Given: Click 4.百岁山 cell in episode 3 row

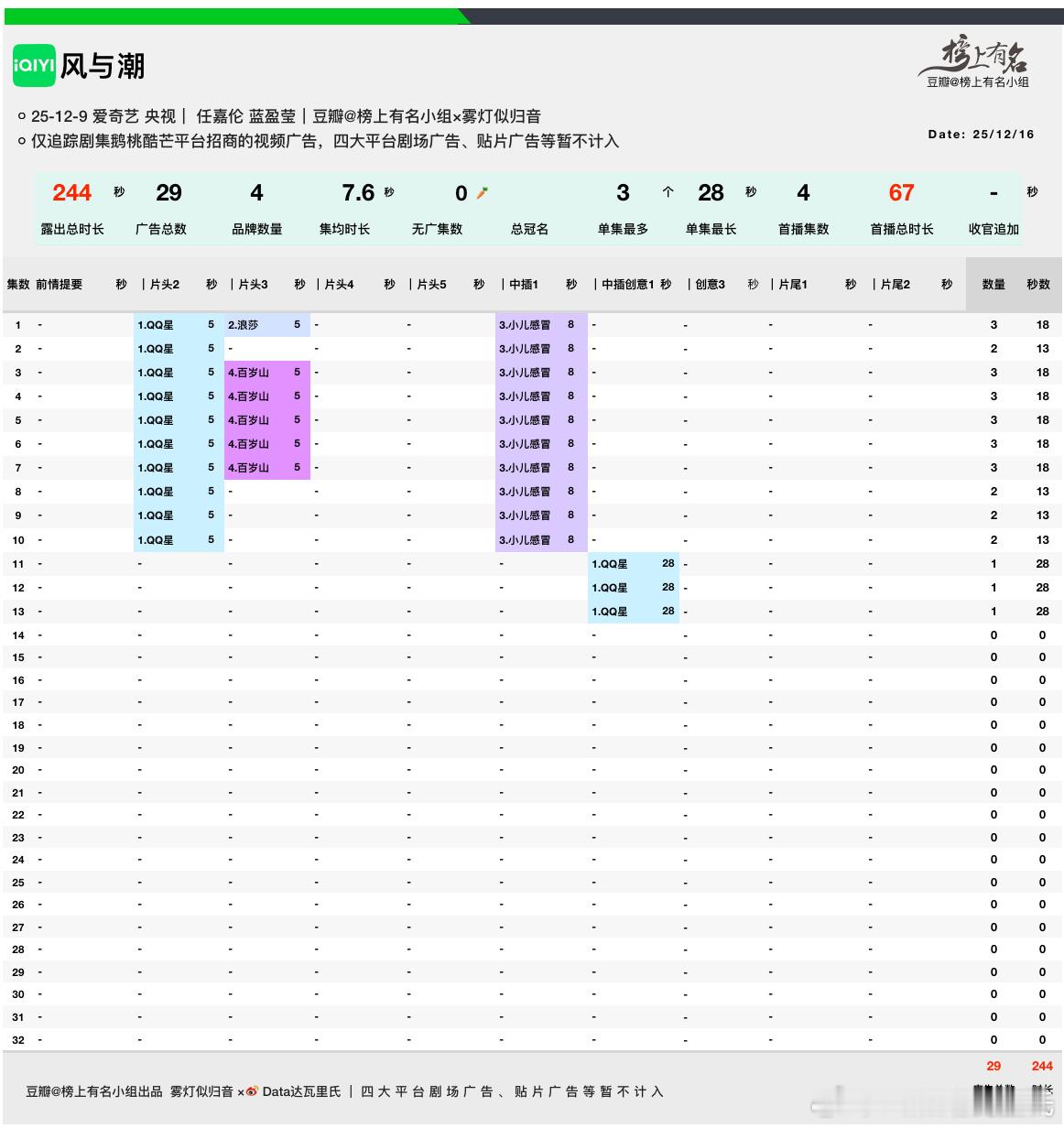Looking at the screenshot, I should [x=267, y=373].
